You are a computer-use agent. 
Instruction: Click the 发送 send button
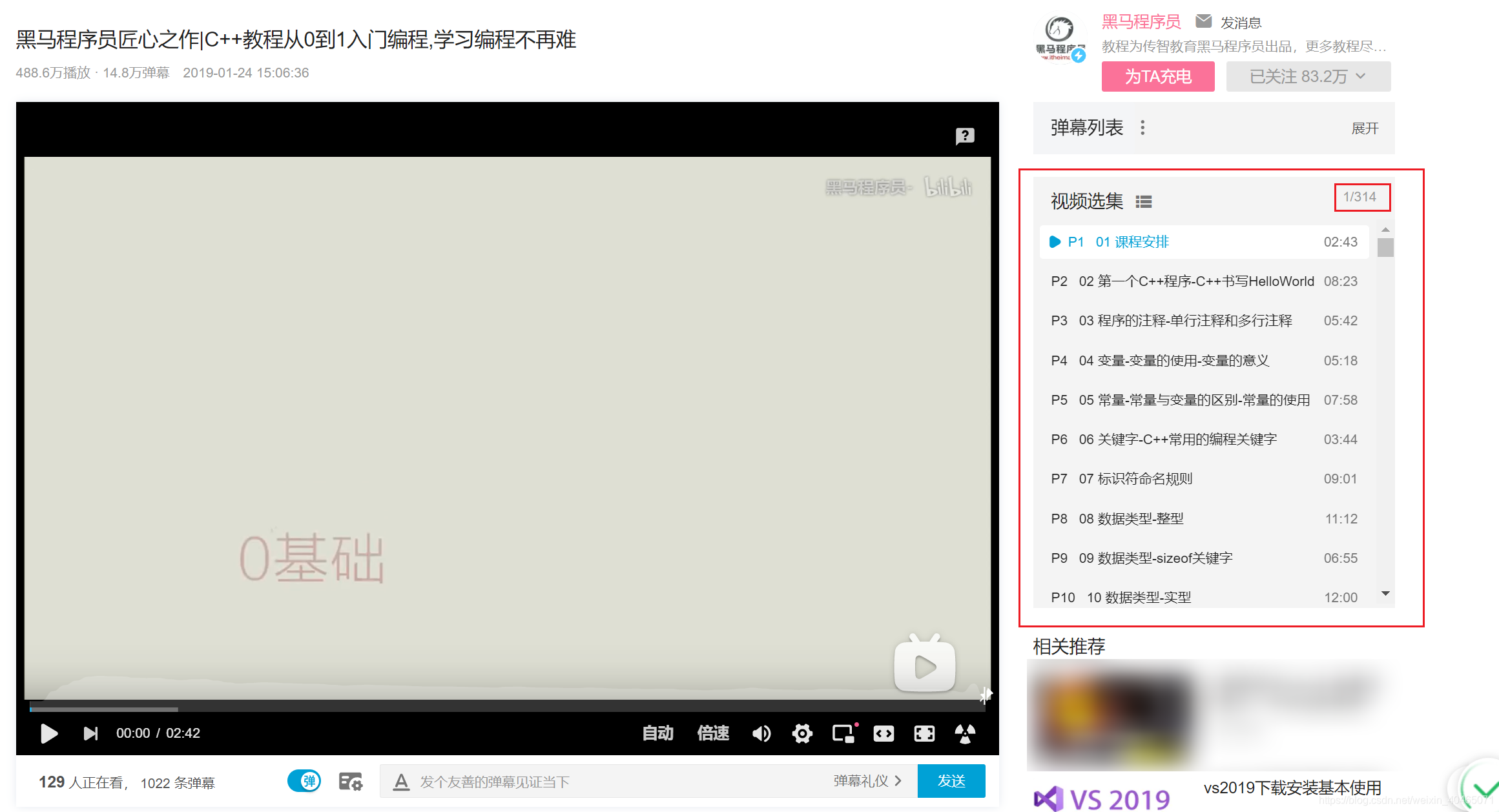coord(951,781)
